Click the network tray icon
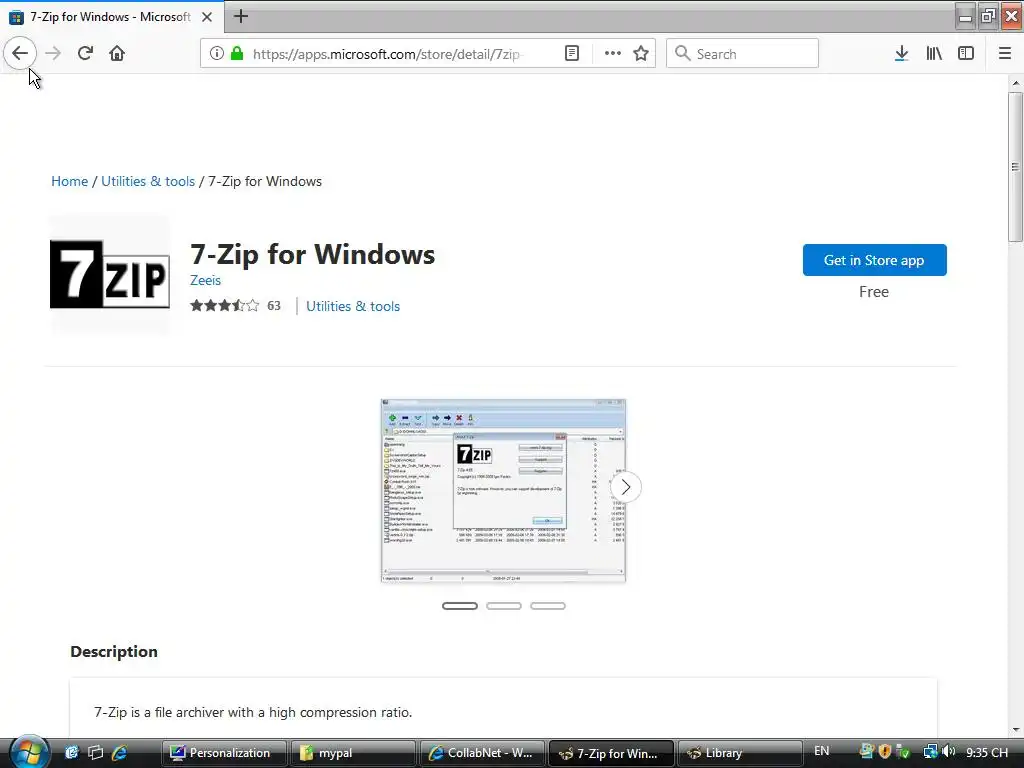 tap(930, 752)
